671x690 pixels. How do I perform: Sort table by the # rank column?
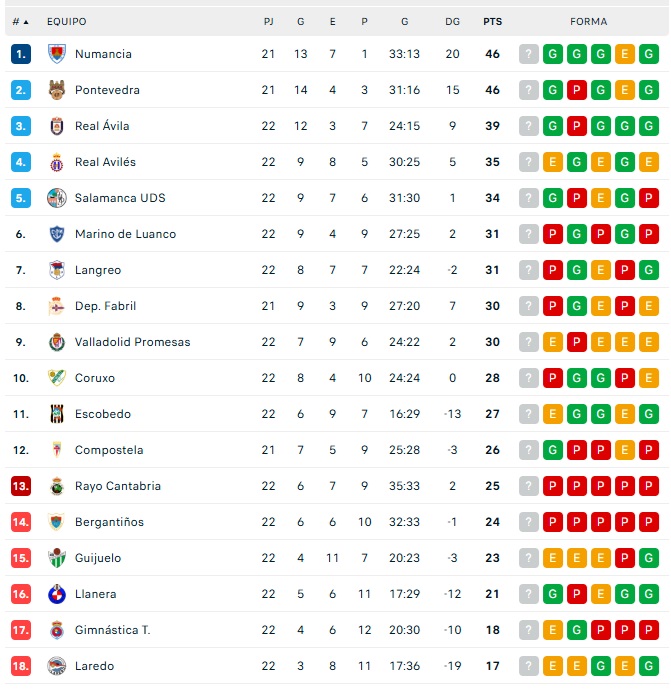pyautogui.click(x=20, y=21)
